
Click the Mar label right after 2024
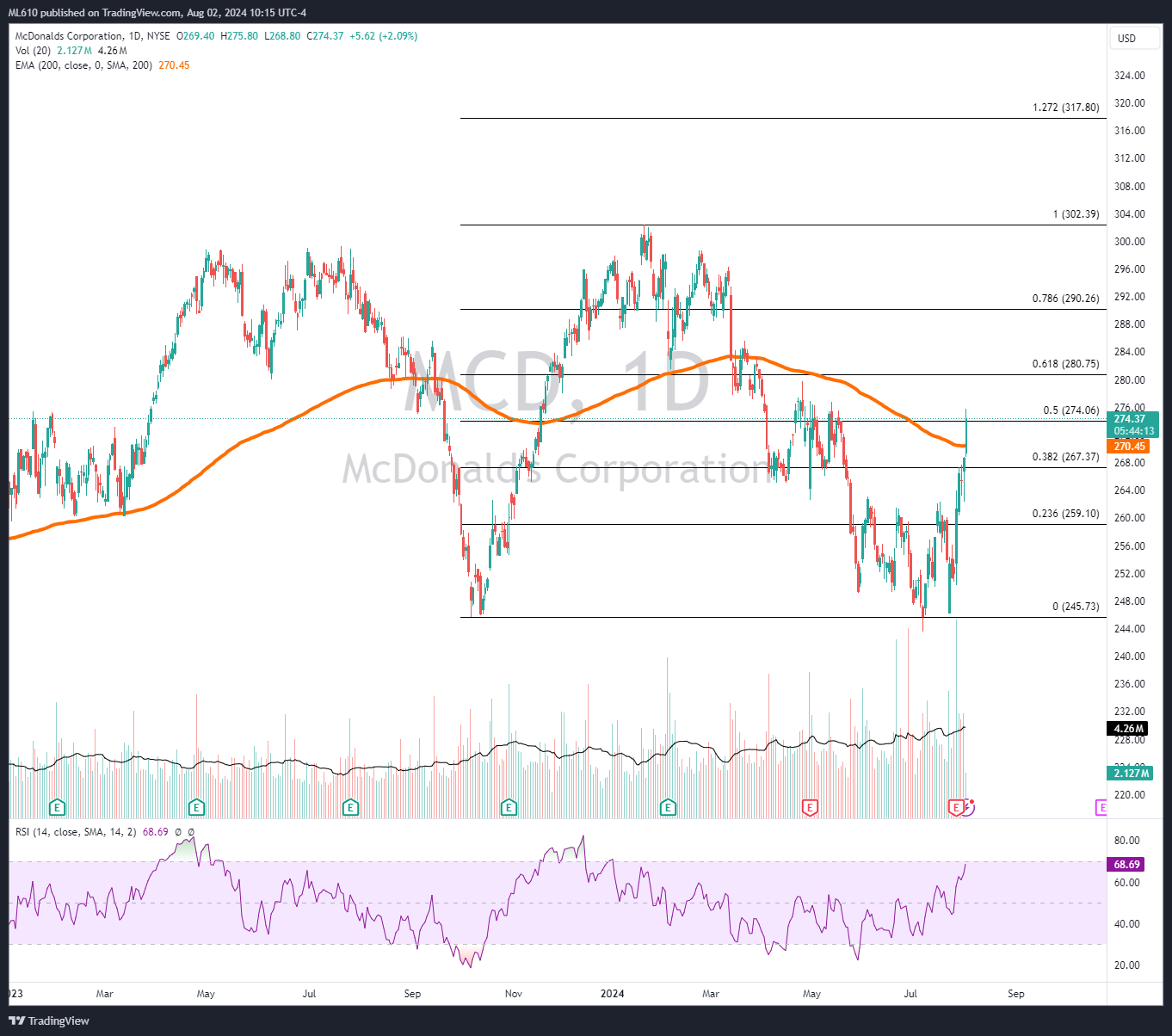(711, 994)
